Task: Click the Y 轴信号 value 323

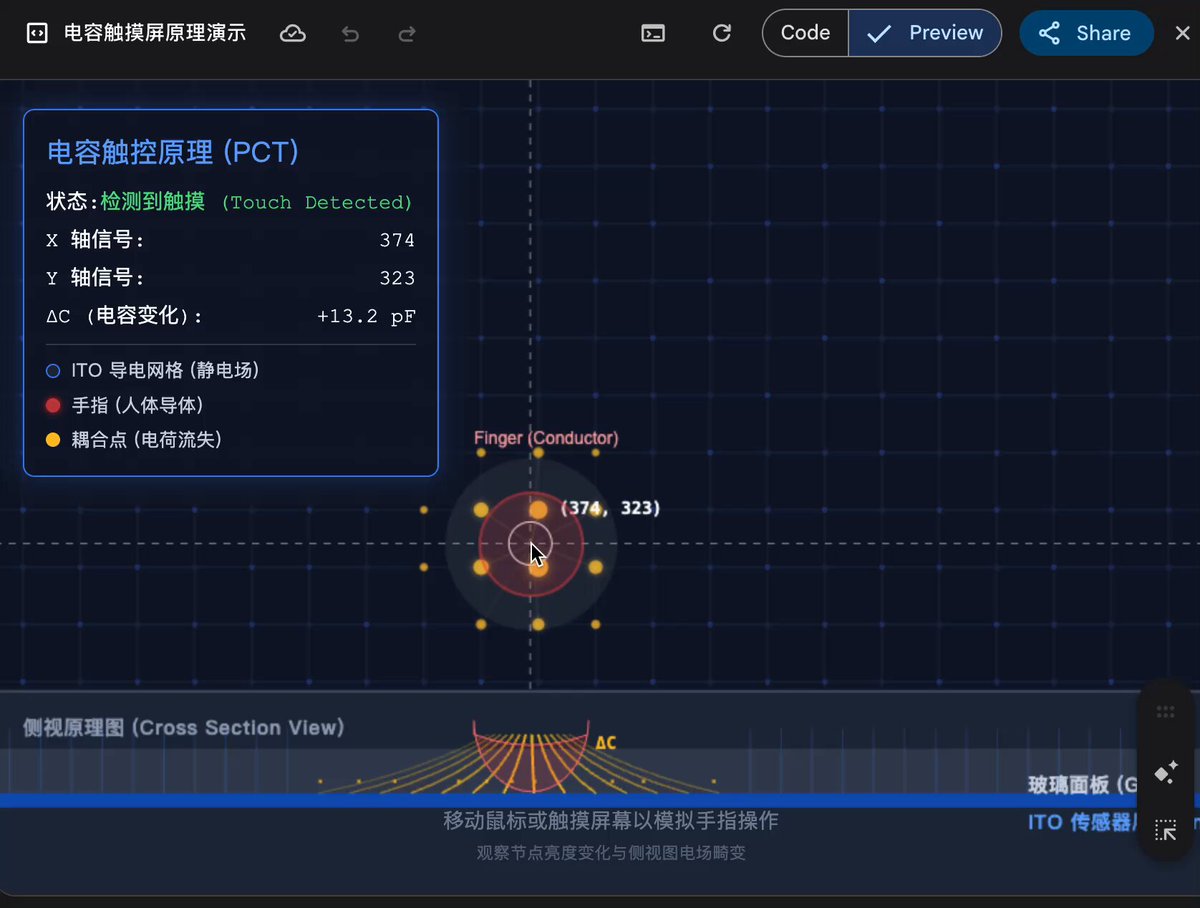Action: click(x=397, y=278)
